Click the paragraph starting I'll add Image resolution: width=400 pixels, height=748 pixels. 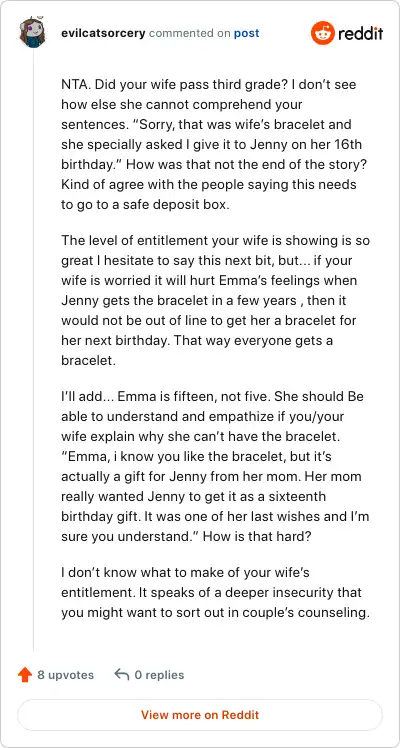(x=215, y=466)
